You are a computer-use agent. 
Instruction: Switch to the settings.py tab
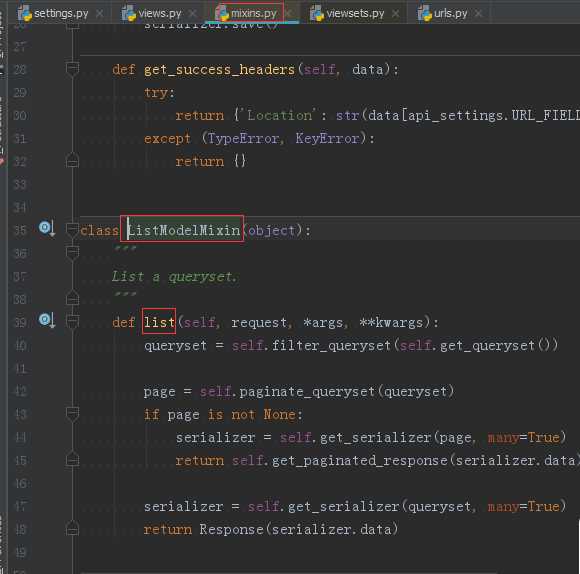[61, 14]
